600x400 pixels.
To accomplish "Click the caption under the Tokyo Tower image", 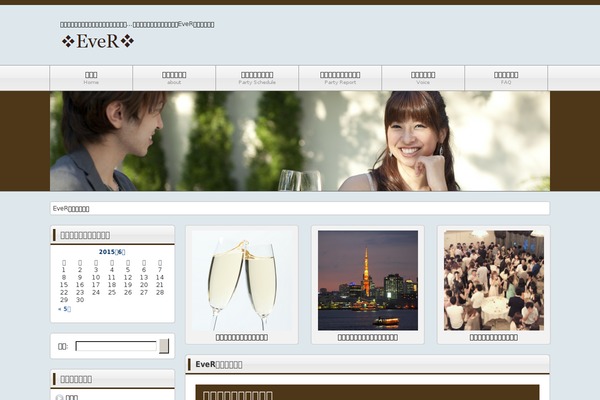I will 368,337.
